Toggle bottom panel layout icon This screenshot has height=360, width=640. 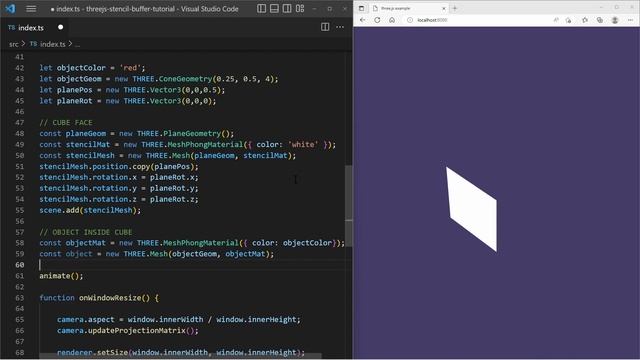pyautogui.click(x=274, y=9)
